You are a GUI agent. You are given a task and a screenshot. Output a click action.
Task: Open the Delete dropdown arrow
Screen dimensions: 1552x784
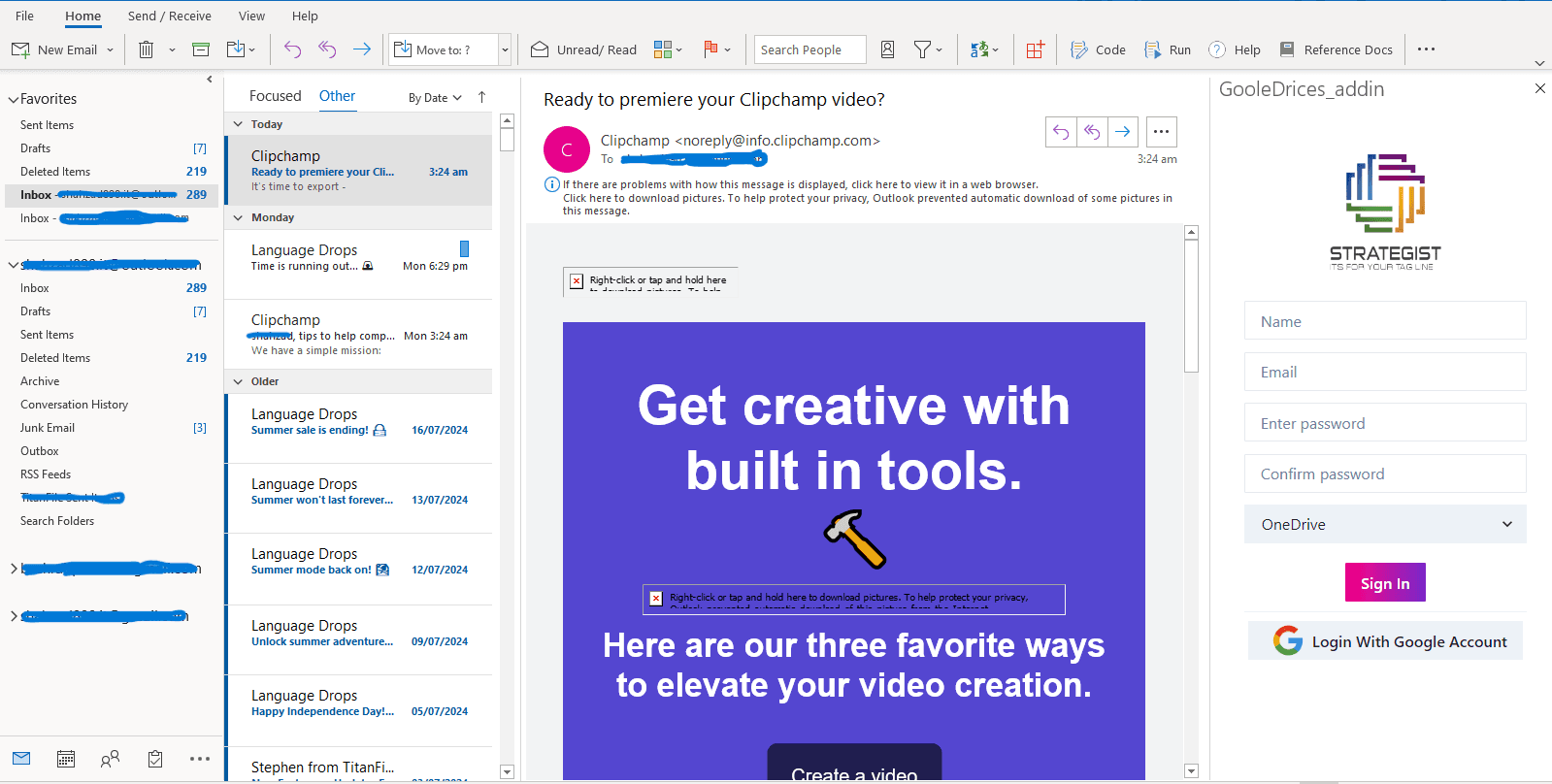pyautogui.click(x=172, y=49)
